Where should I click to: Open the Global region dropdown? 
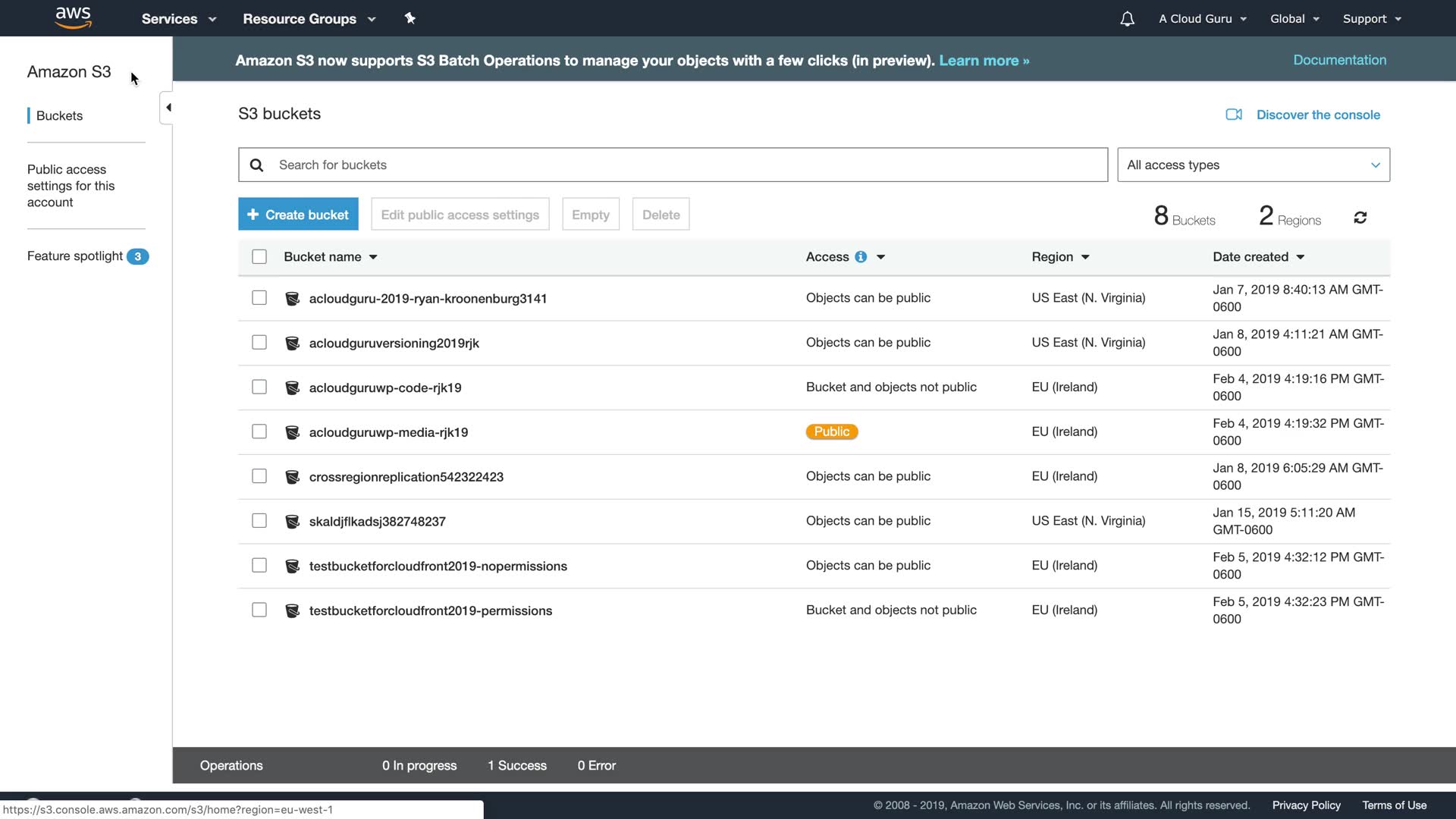click(x=1294, y=19)
